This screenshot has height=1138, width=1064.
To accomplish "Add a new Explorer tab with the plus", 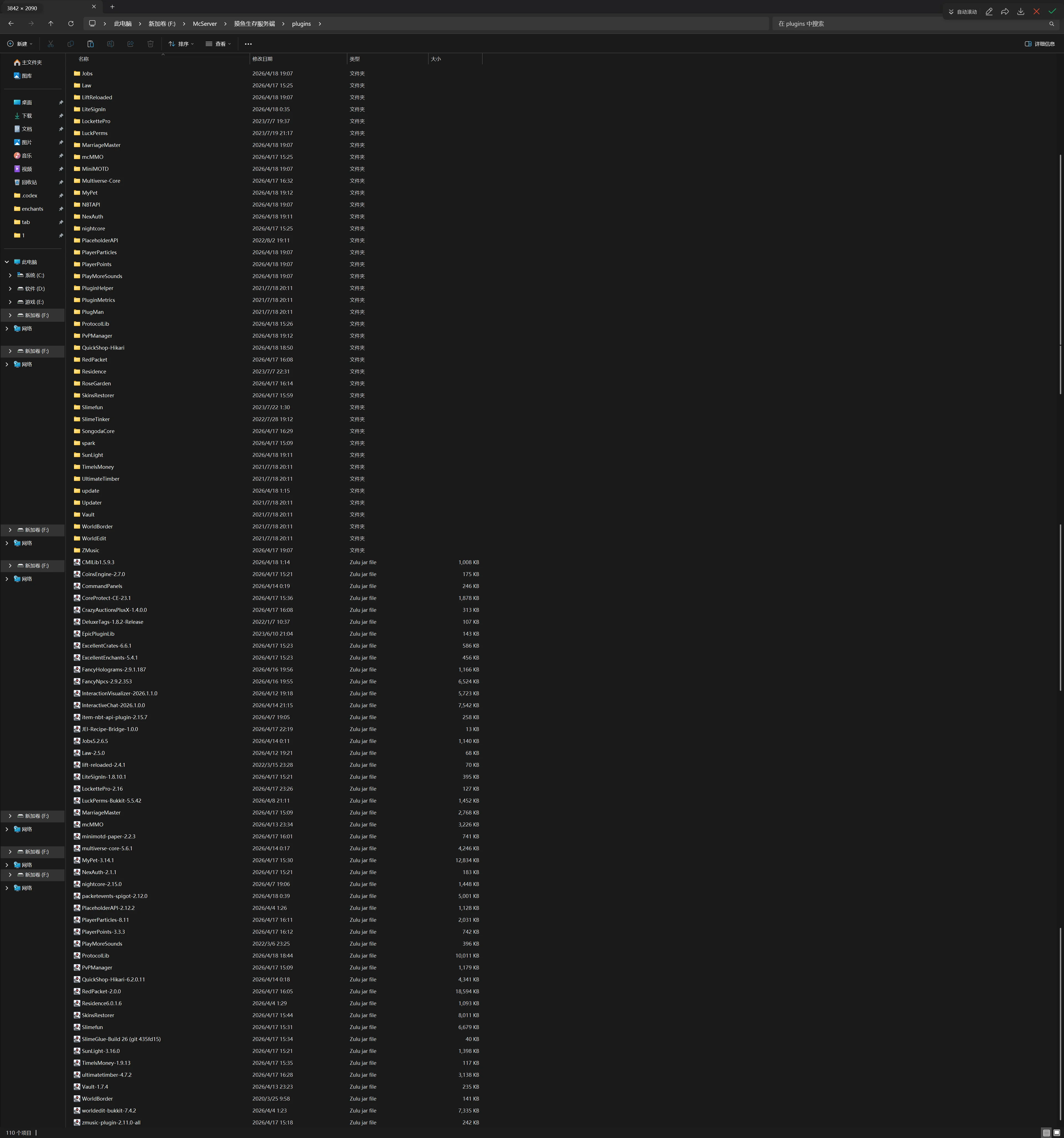I will tap(112, 7).
